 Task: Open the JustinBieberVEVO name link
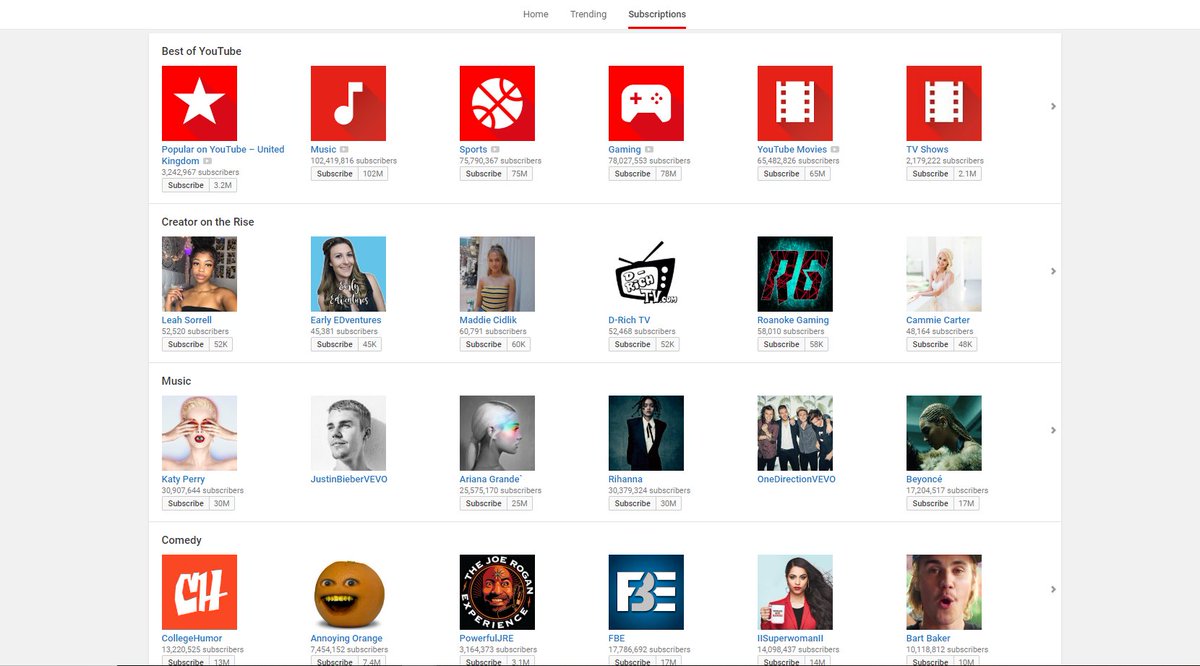pos(349,479)
